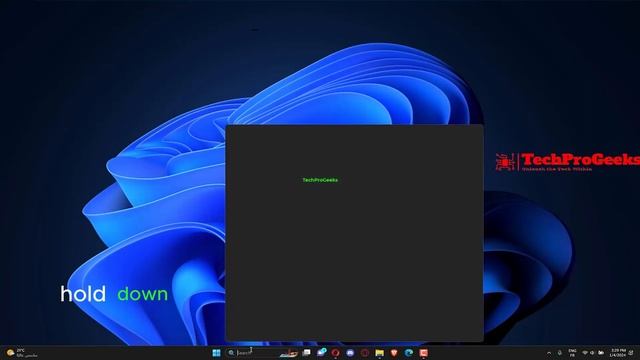This screenshot has height=360, width=640.
Task: Open the notification bell tray icon
Action: point(631,353)
